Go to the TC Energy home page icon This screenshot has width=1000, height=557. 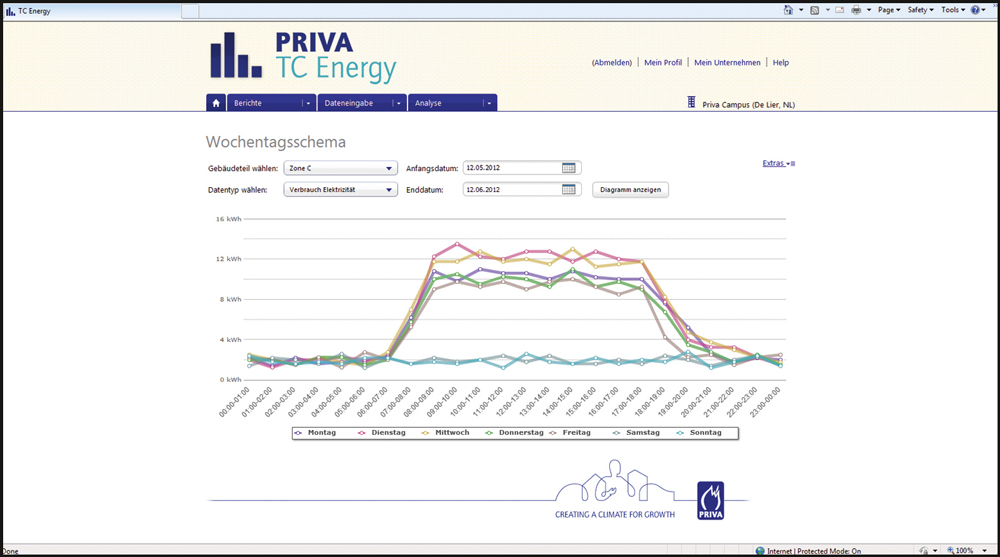coord(216,103)
